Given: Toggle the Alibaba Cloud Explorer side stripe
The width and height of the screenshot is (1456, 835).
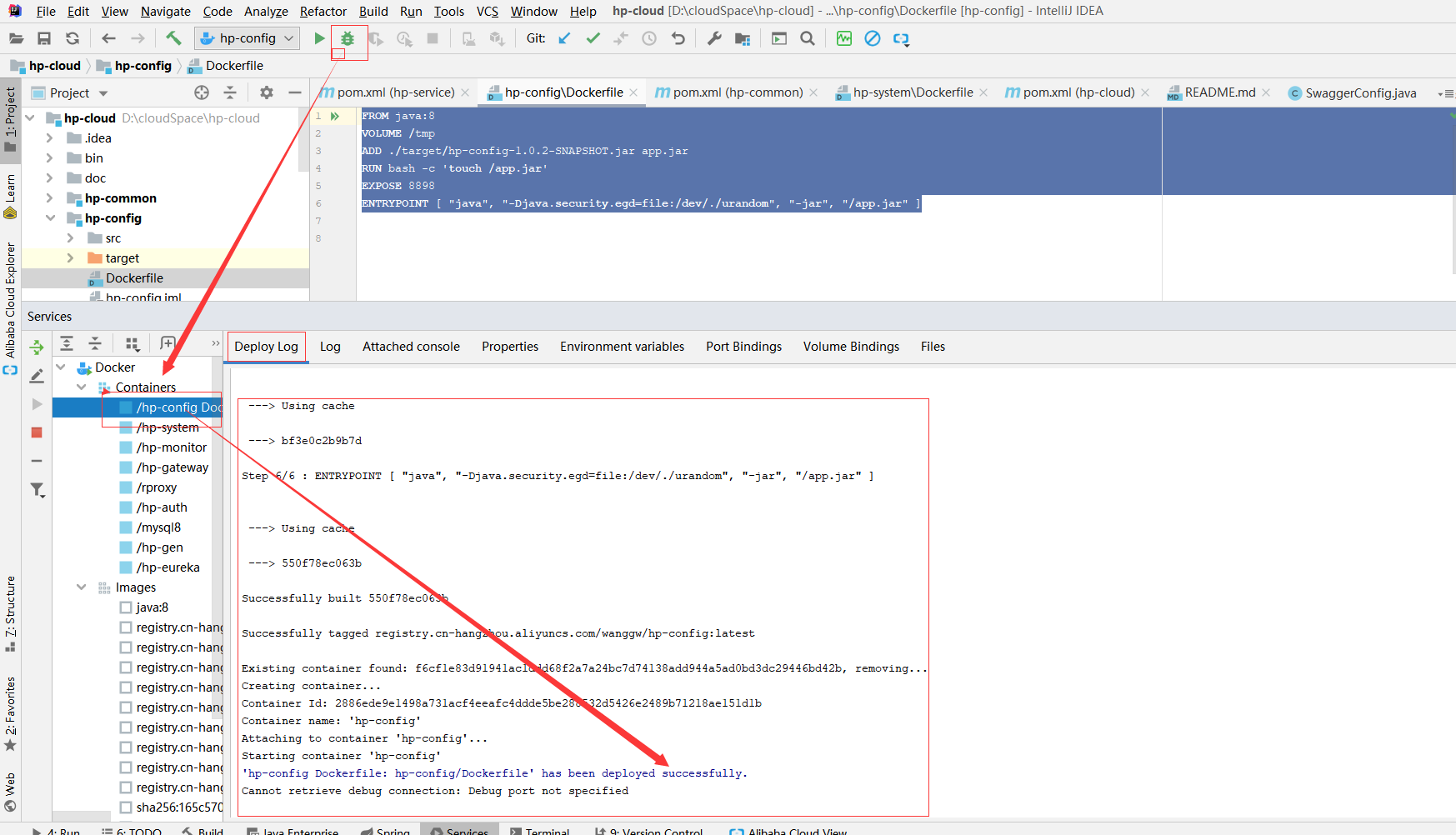Looking at the screenshot, I should 10,308.
